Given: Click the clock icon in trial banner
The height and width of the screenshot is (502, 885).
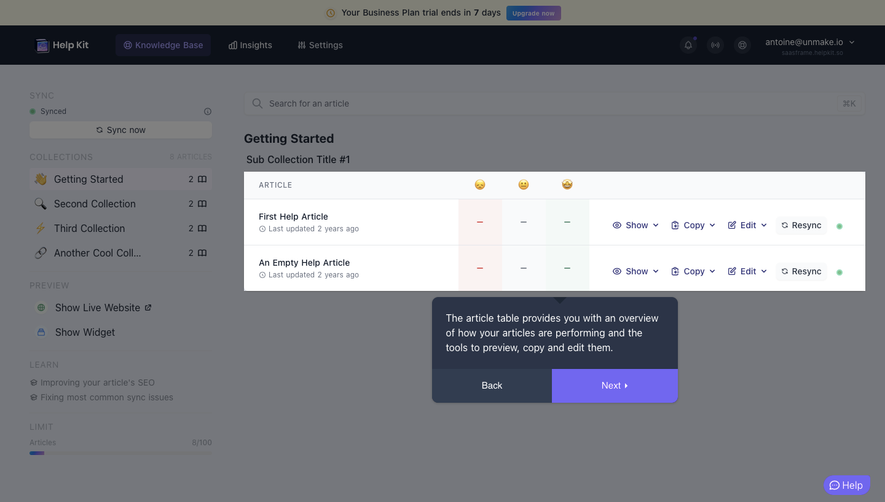Looking at the screenshot, I should [x=331, y=13].
